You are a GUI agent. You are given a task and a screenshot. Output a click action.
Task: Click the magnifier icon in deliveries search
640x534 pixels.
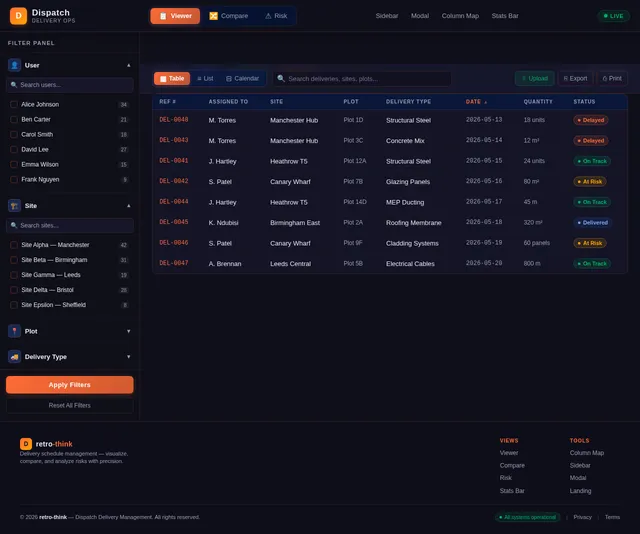coord(281,78)
